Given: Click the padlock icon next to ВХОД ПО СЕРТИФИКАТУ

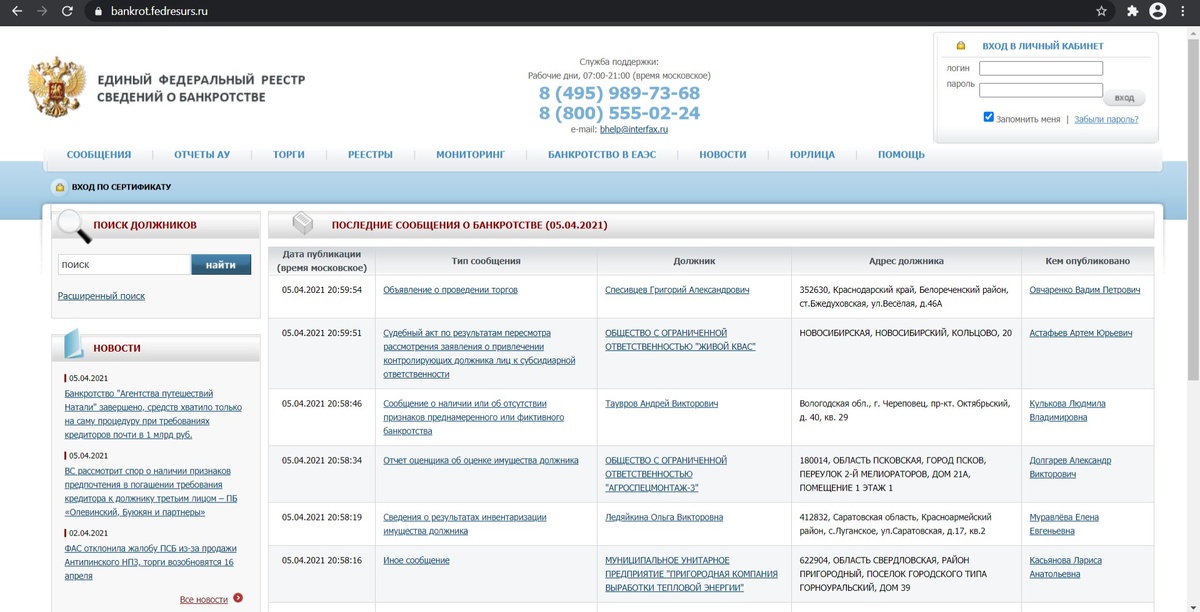Looking at the screenshot, I should (57, 186).
